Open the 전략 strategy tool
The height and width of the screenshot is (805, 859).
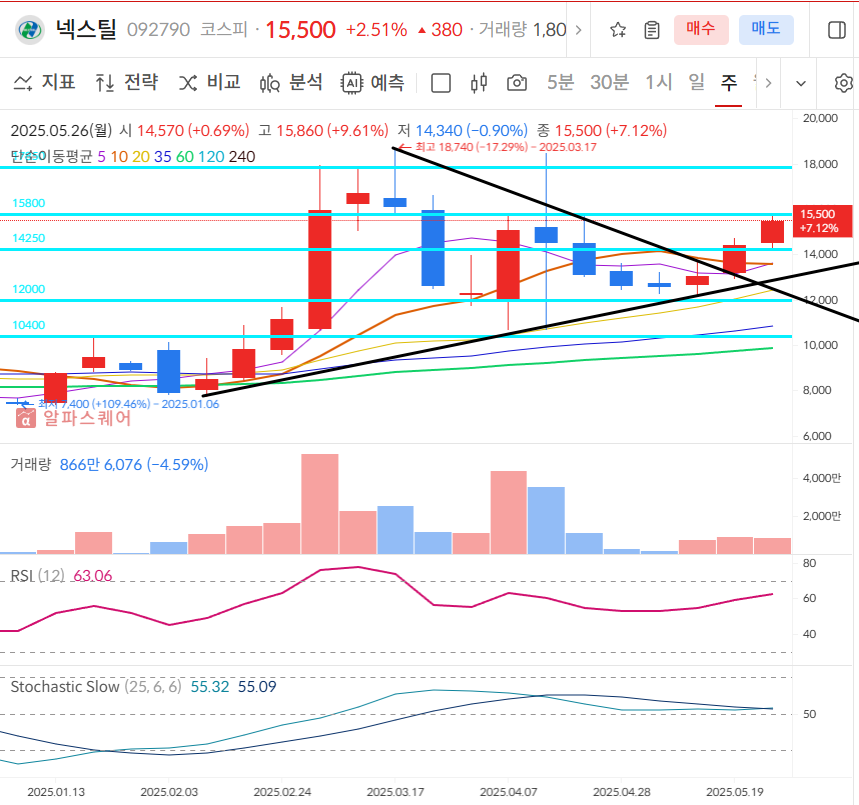(x=127, y=83)
